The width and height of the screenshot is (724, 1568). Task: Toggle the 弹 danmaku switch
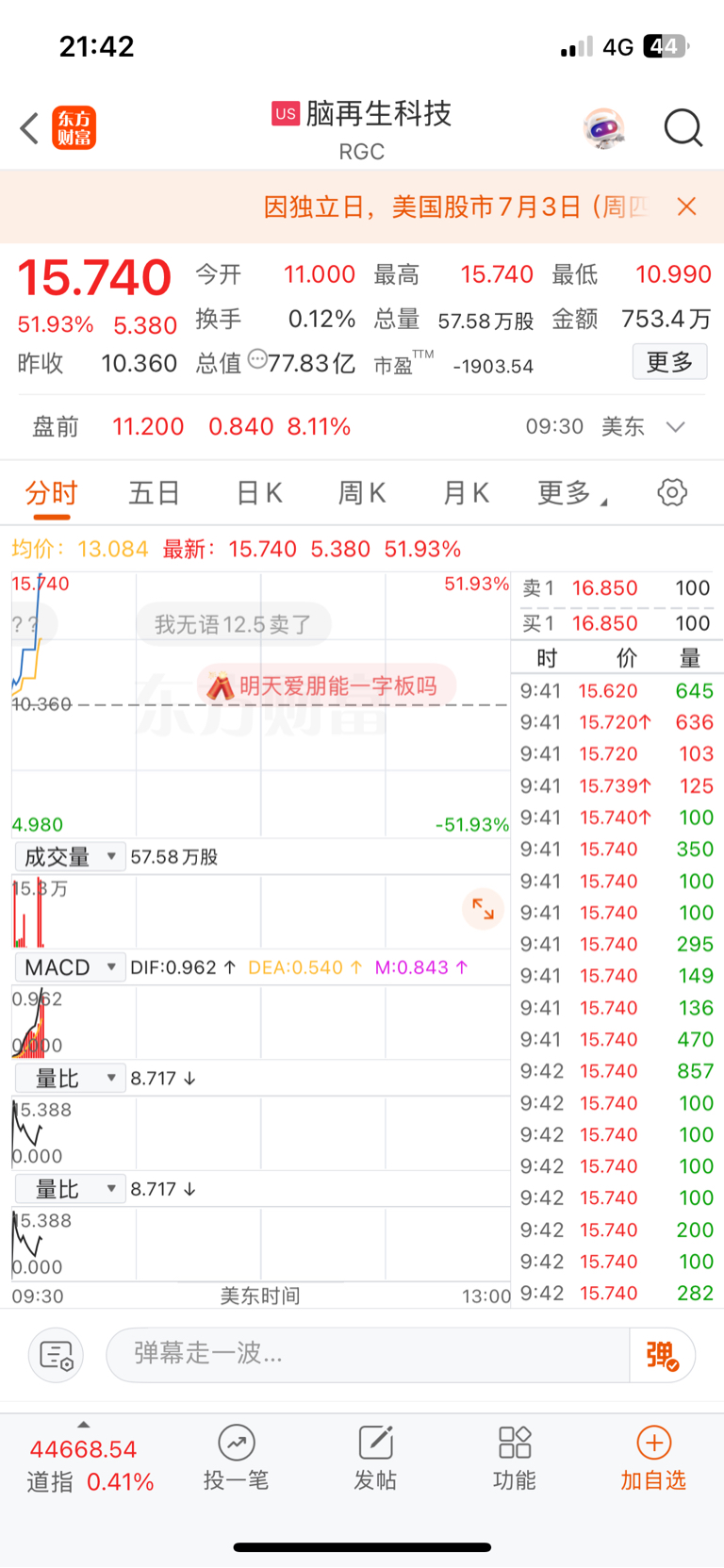(662, 1355)
